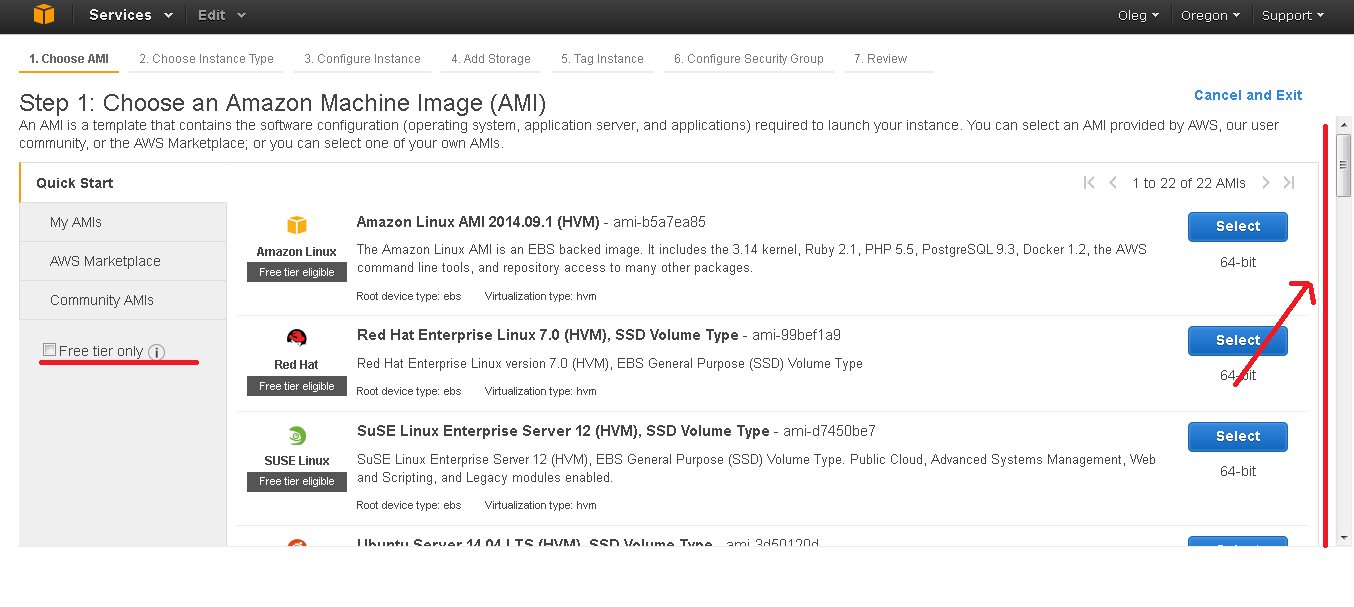Open Community AMIs list
1354x607 pixels.
123,300
